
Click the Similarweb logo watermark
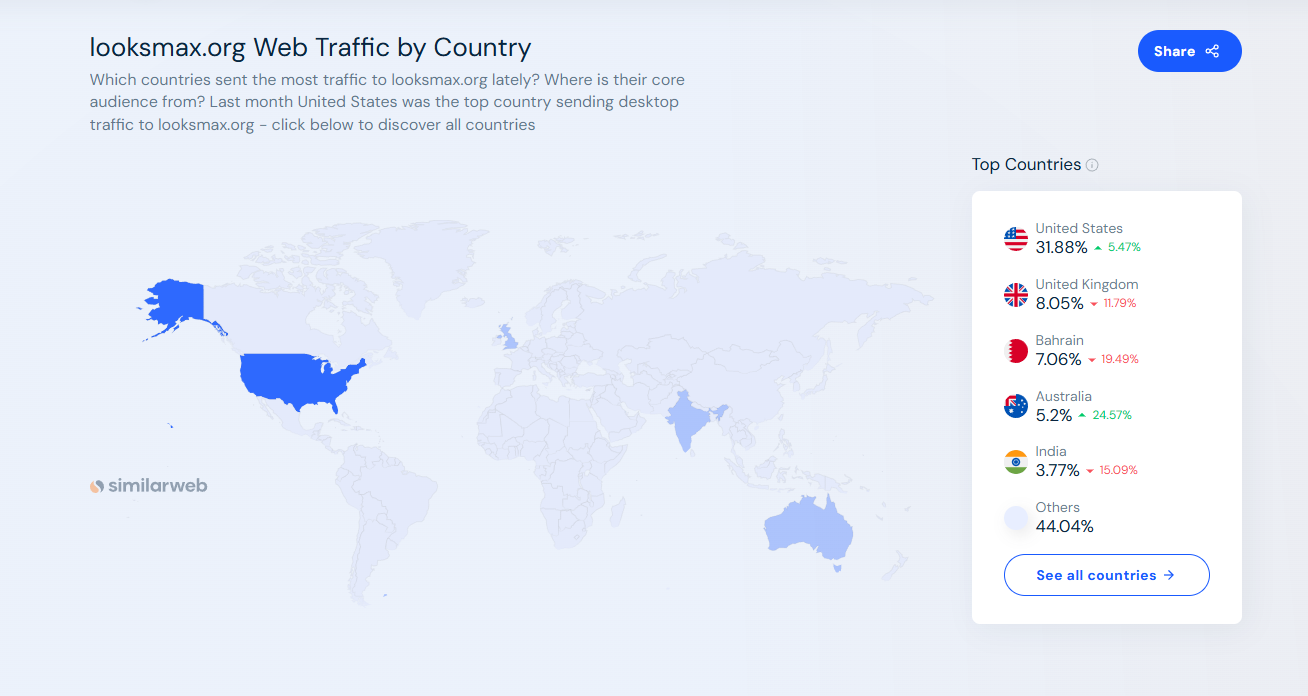[x=149, y=486]
